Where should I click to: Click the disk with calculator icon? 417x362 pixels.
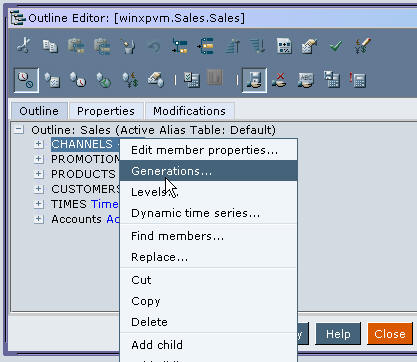(x=332, y=80)
